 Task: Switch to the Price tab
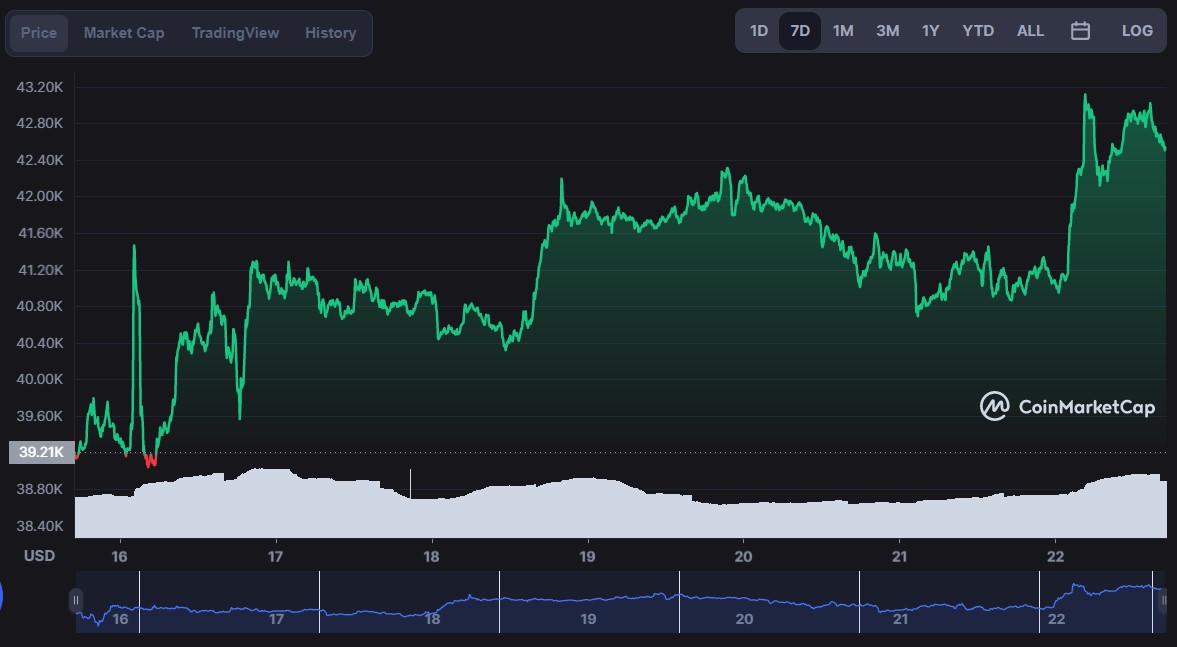(x=38, y=33)
